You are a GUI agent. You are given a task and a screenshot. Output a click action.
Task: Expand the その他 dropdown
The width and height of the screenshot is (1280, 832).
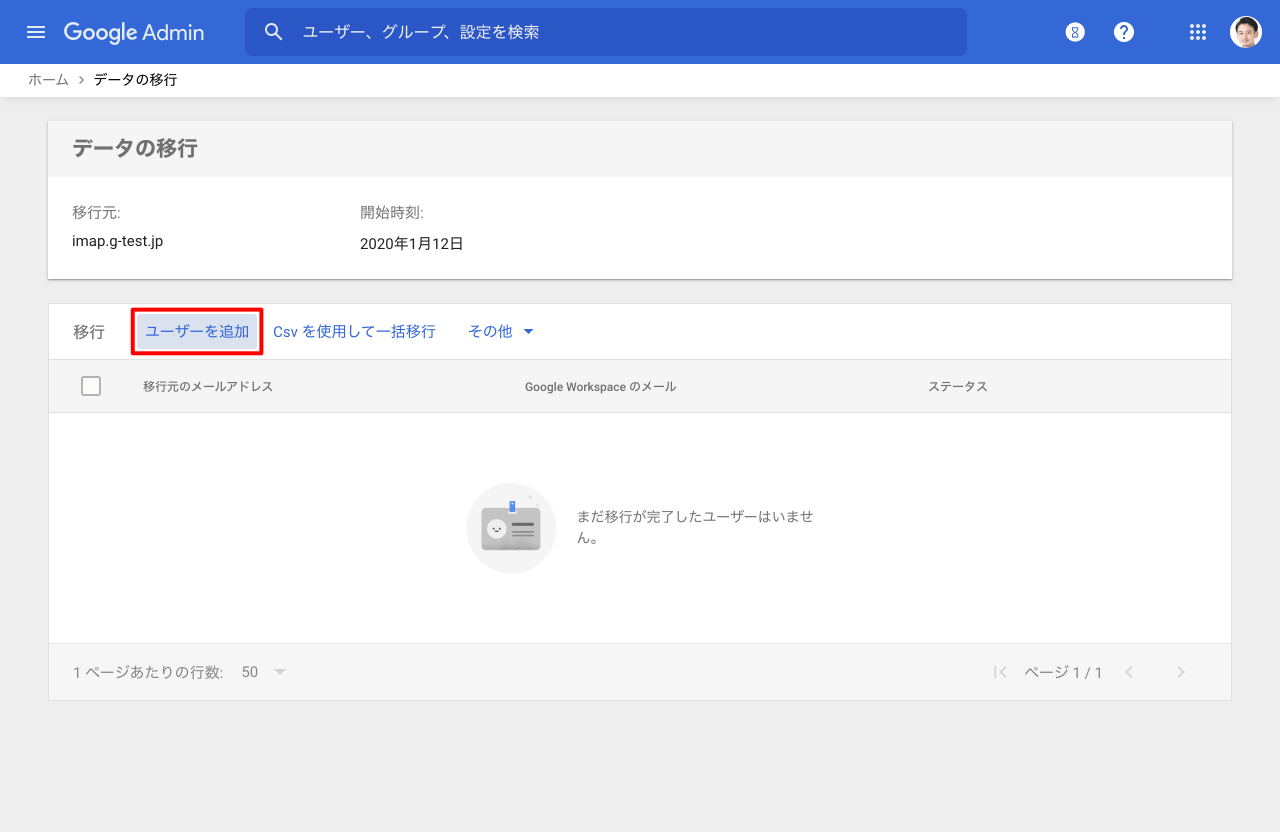click(x=501, y=331)
